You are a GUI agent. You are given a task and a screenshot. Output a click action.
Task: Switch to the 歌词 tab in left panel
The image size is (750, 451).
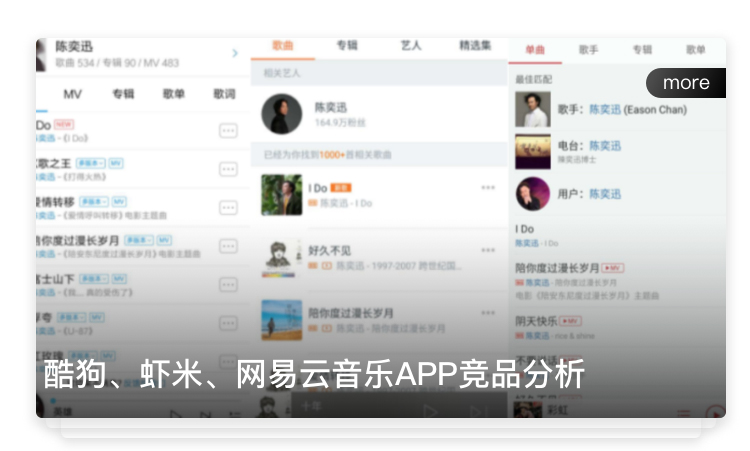click(x=224, y=94)
